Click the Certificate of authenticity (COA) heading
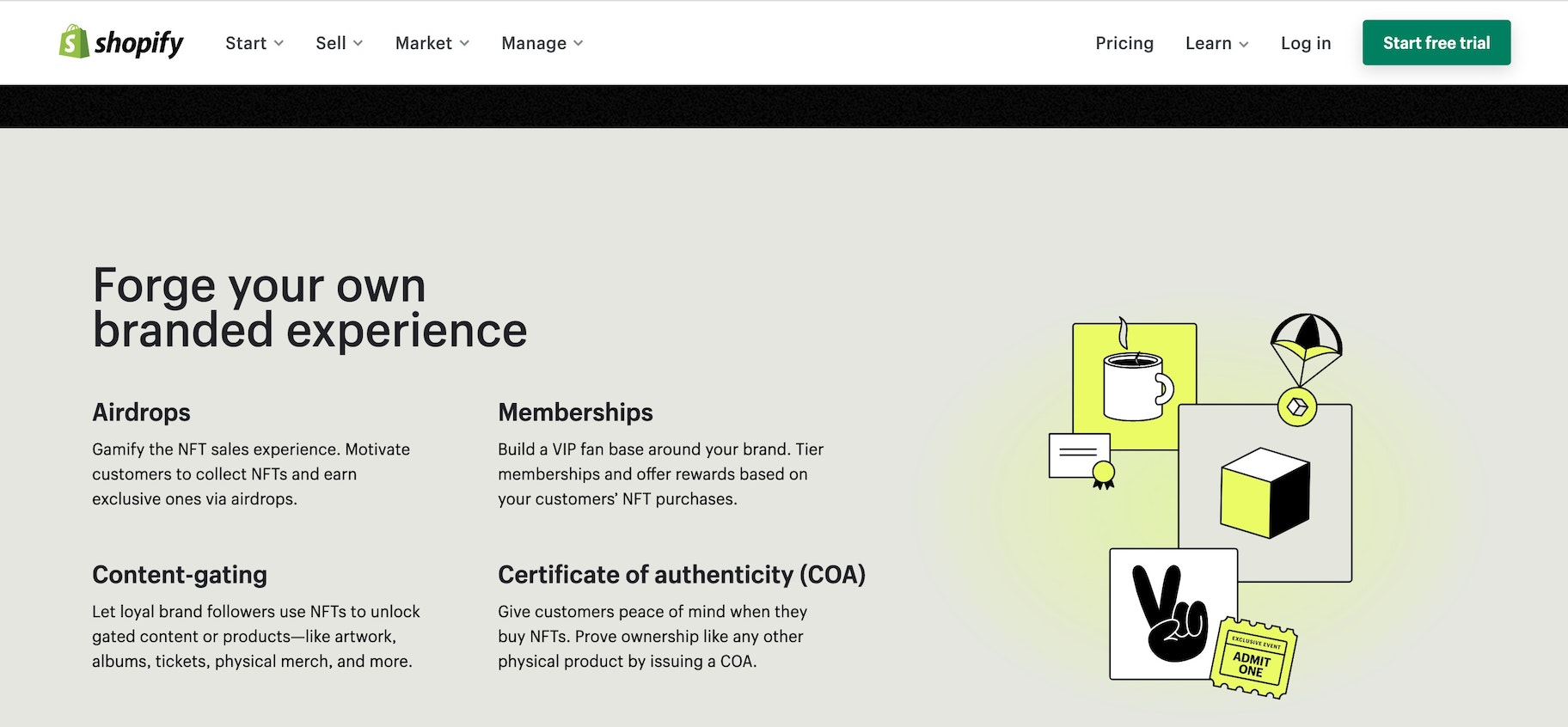1568x727 pixels. coord(681,575)
